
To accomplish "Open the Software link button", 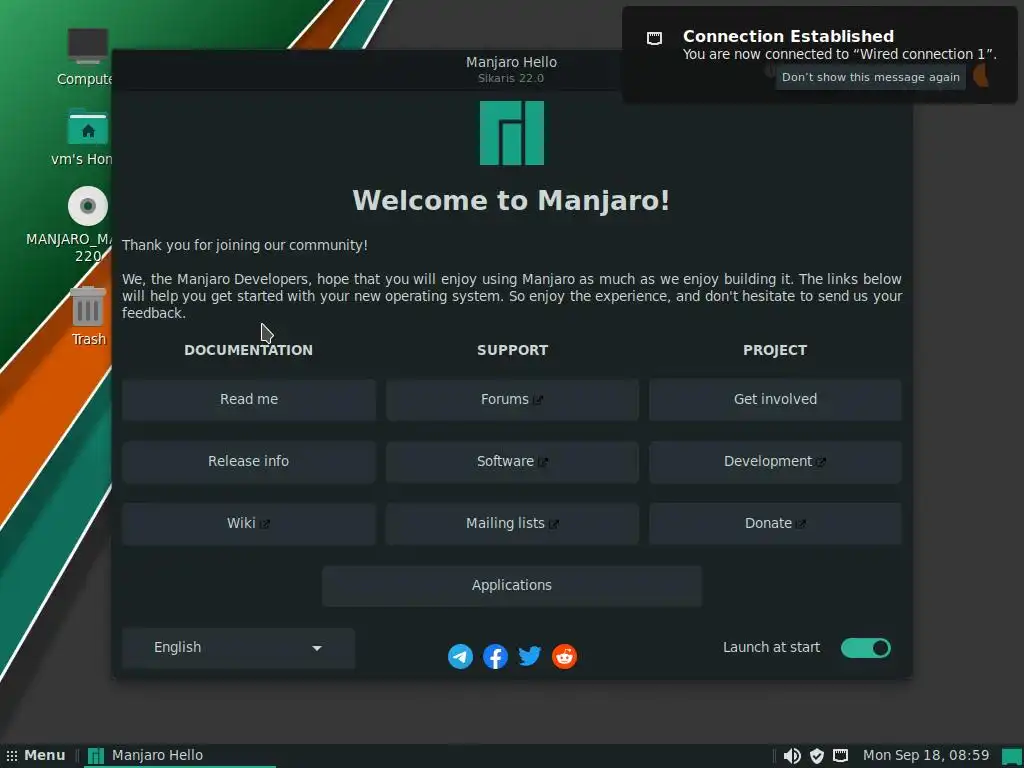I will click(512, 461).
